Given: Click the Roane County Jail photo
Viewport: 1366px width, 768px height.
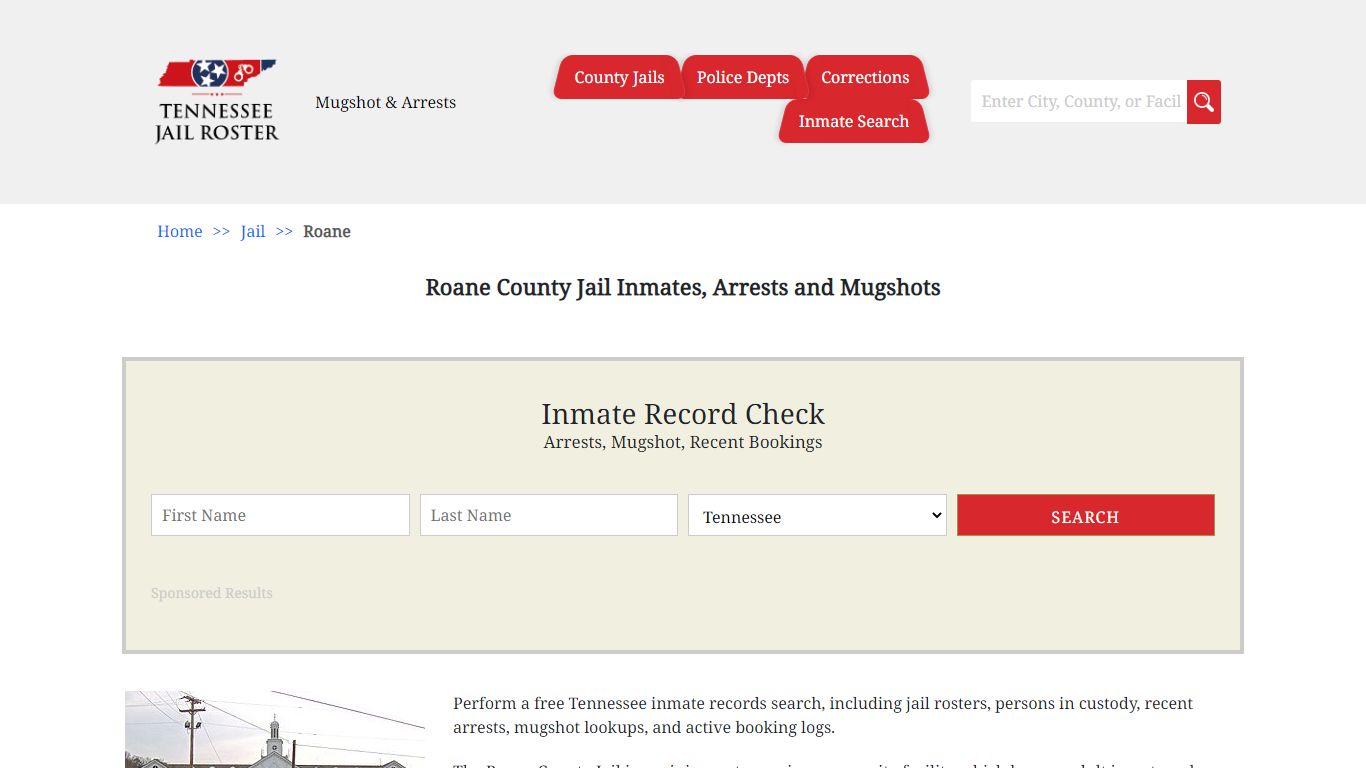Looking at the screenshot, I should point(275,730).
